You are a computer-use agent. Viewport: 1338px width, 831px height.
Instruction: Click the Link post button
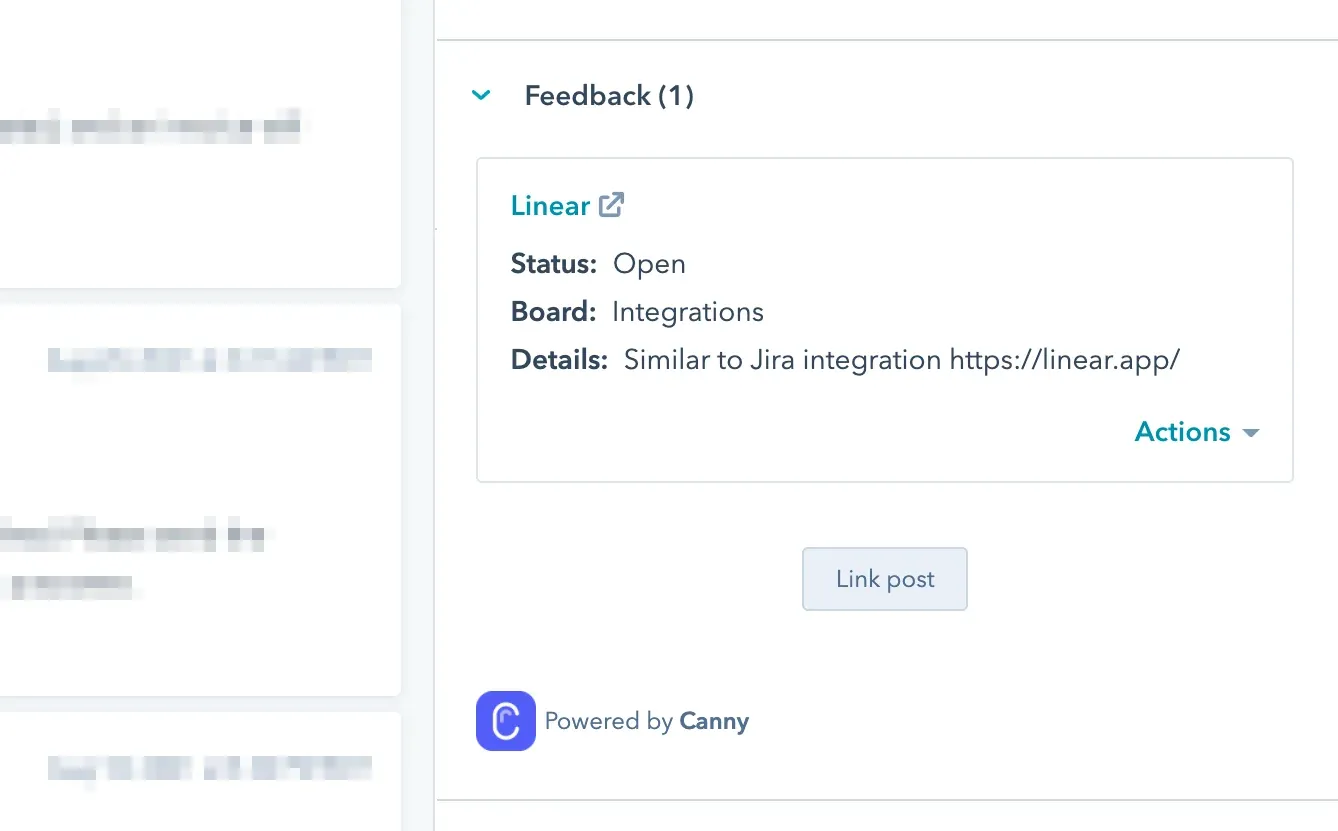[x=884, y=579]
